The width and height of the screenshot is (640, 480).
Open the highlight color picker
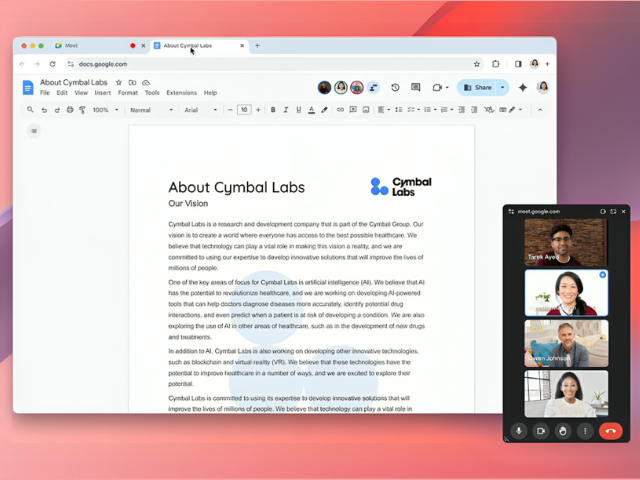324,110
